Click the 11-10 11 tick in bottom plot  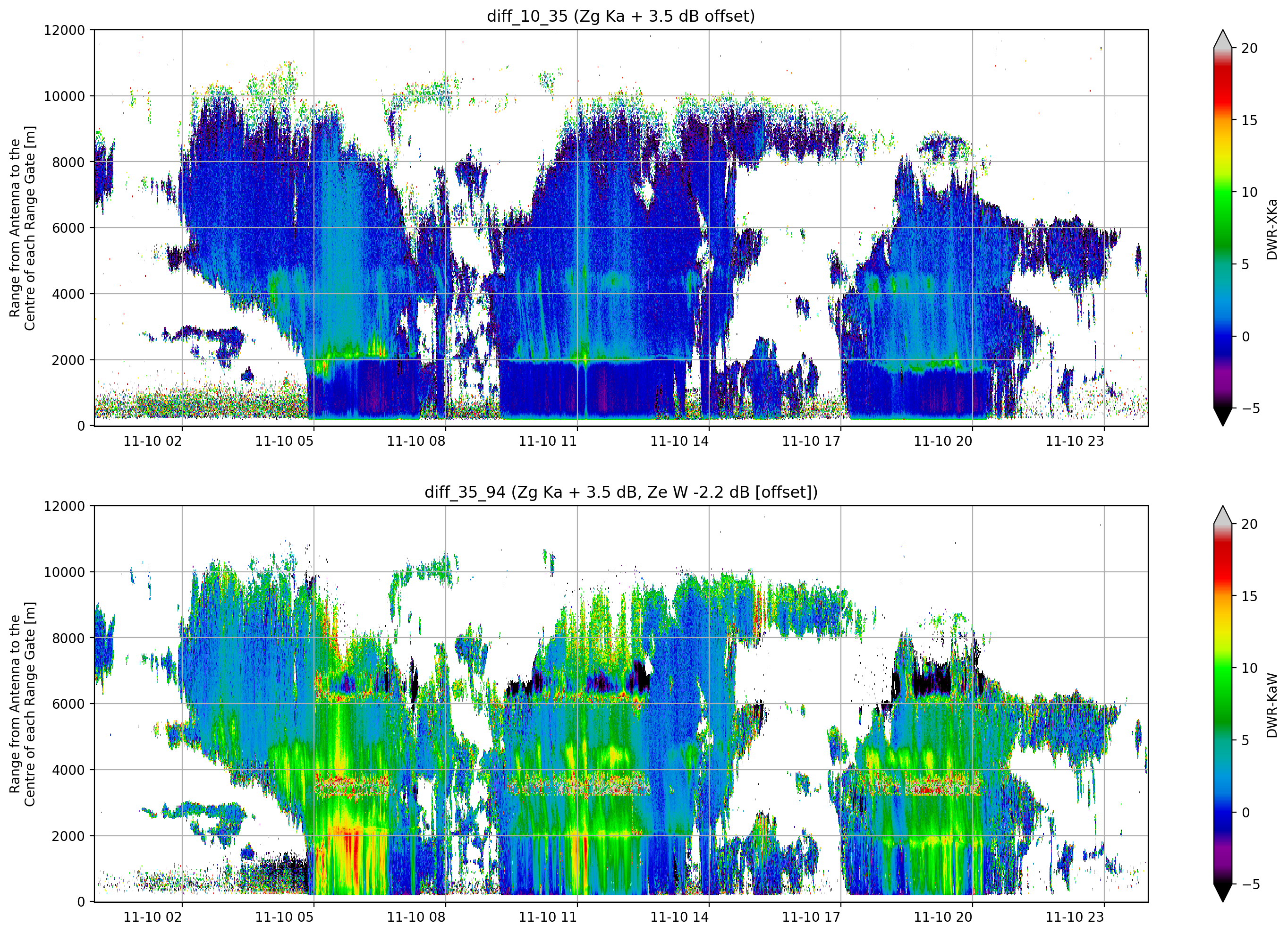tap(548, 917)
